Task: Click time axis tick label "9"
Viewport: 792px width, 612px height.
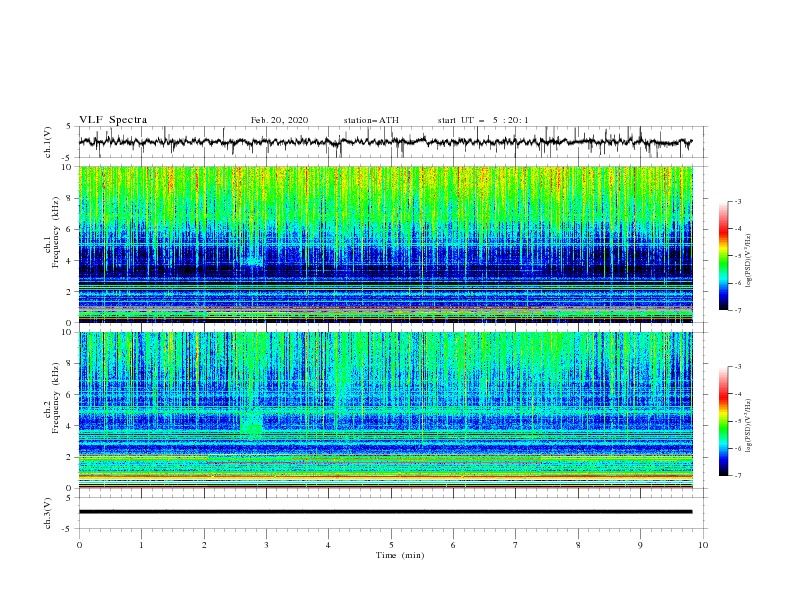Action: pos(640,545)
